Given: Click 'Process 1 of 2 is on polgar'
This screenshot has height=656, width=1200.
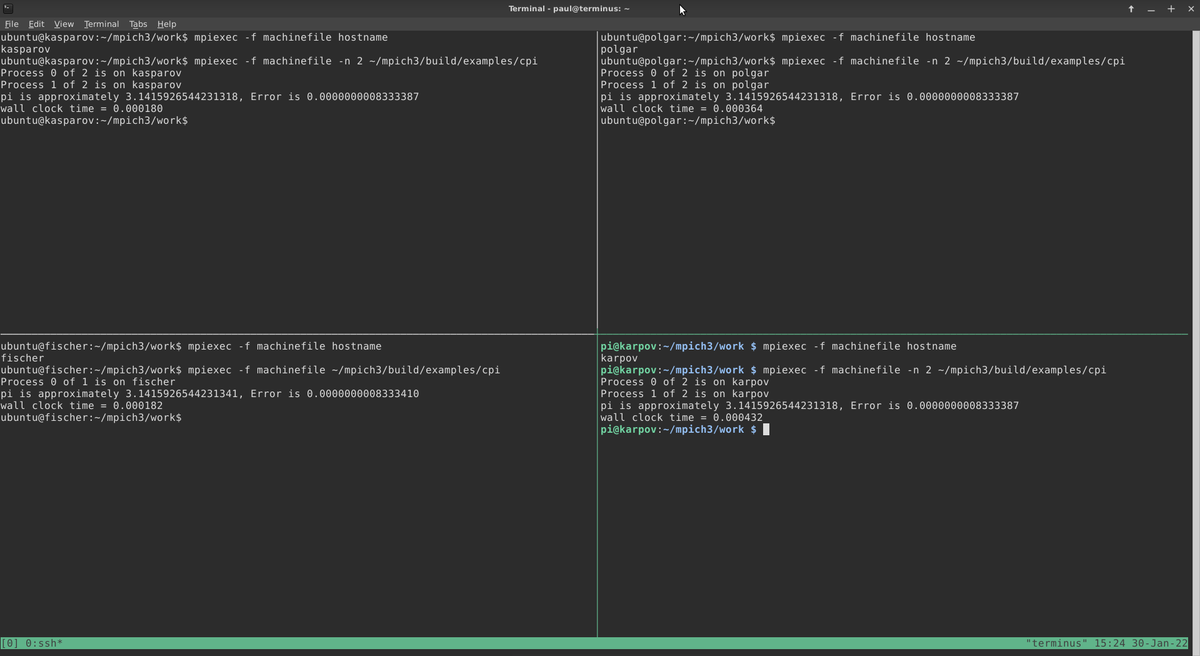Looking at the screenshot, I should [x=685, y=85].
